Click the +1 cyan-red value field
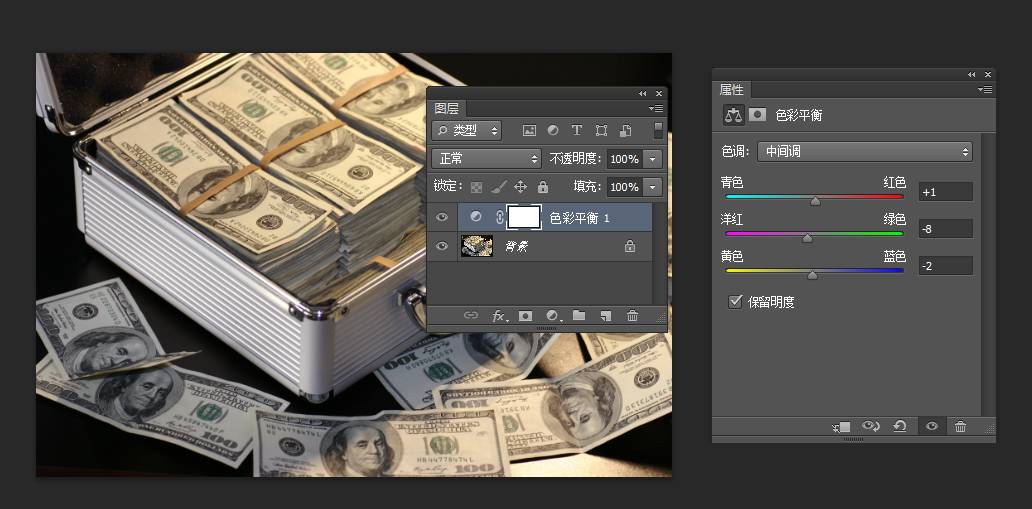Viewport: 1032px width, 509px height. (946, 192)
